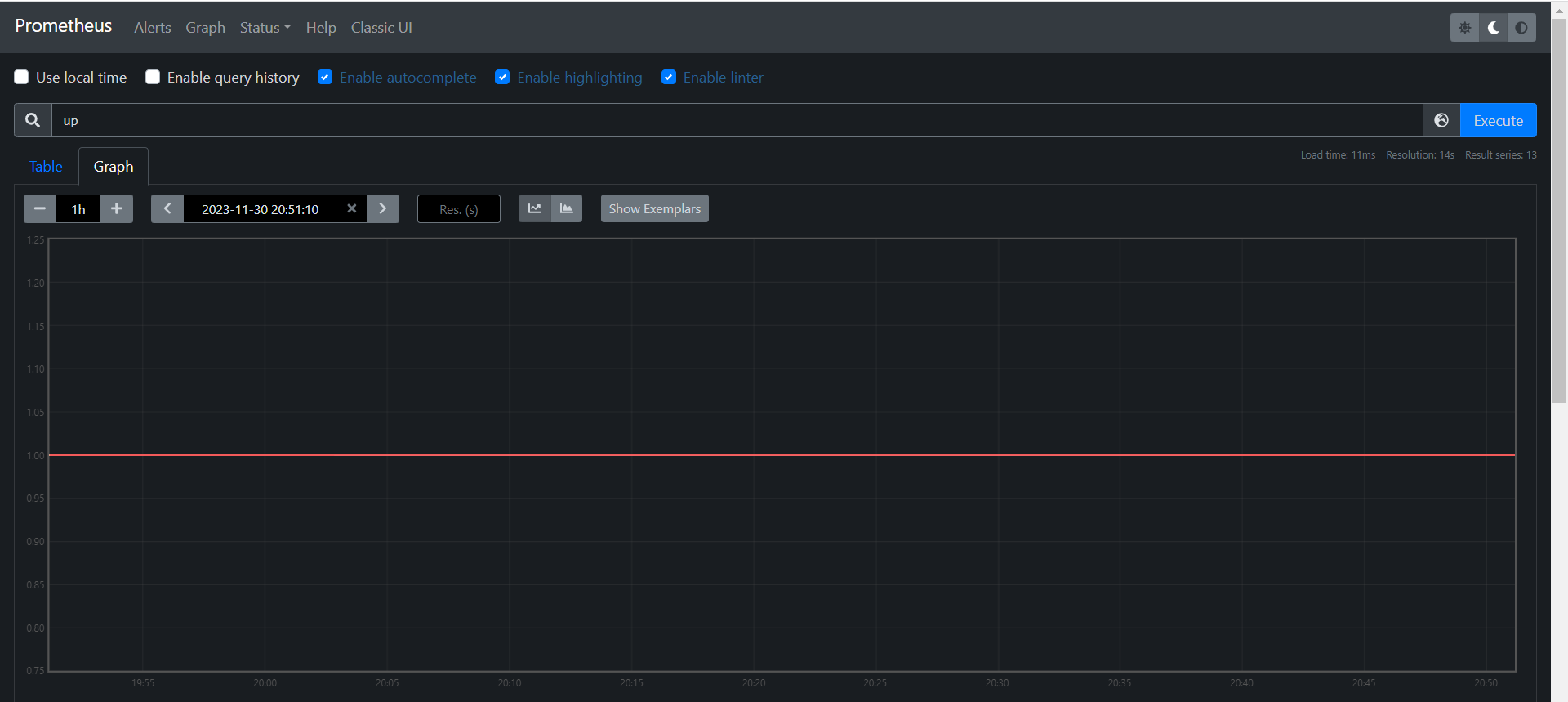Click the 19:55 x-axis label
The height and width of the screenshot is (702, 1568).
[143, 682]
